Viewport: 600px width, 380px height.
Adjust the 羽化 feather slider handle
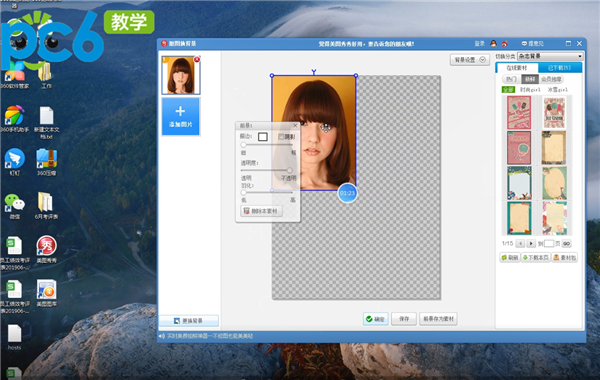click(x=243, y=192)
